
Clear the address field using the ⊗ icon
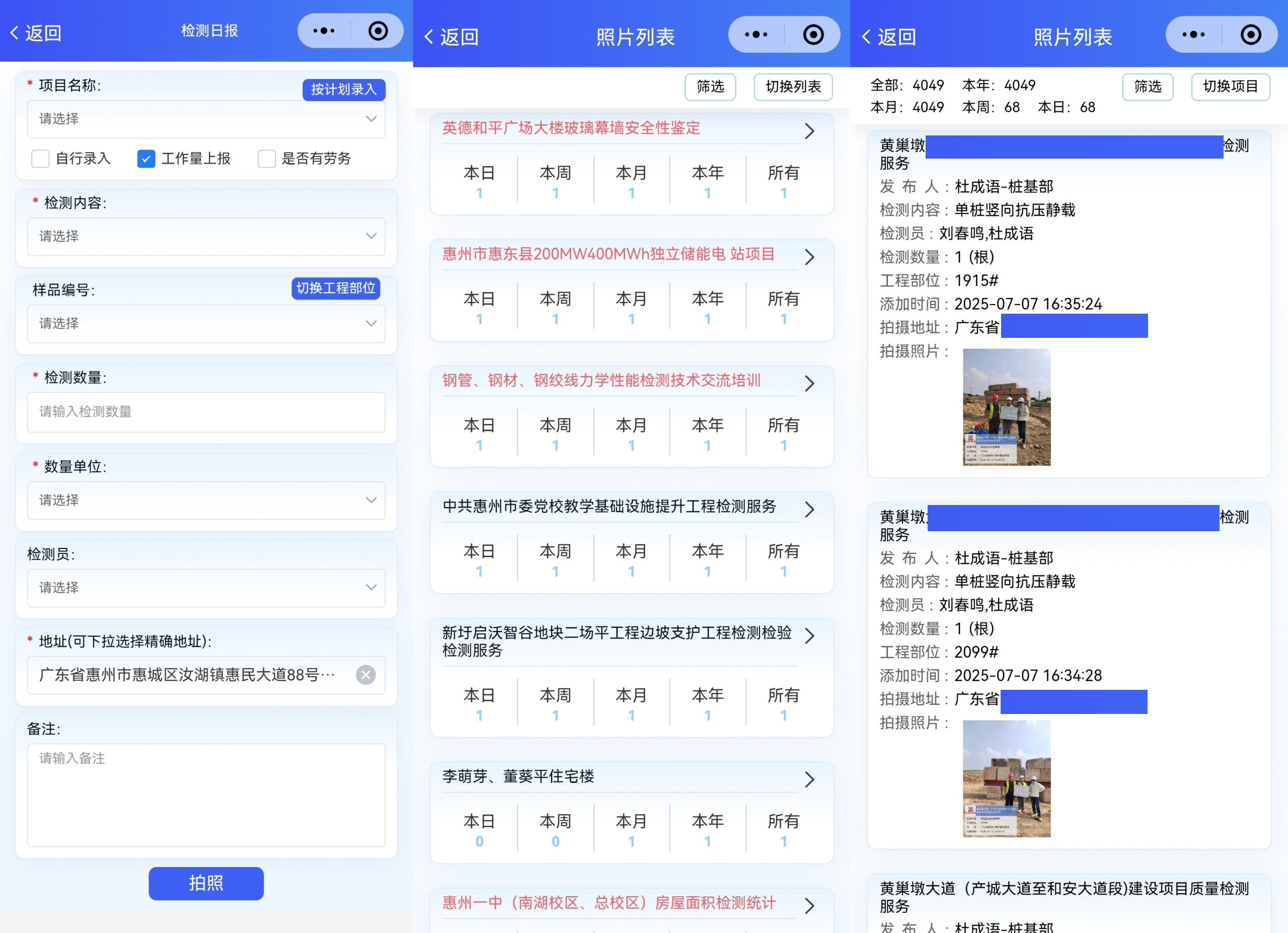click(x=366, y=675)
